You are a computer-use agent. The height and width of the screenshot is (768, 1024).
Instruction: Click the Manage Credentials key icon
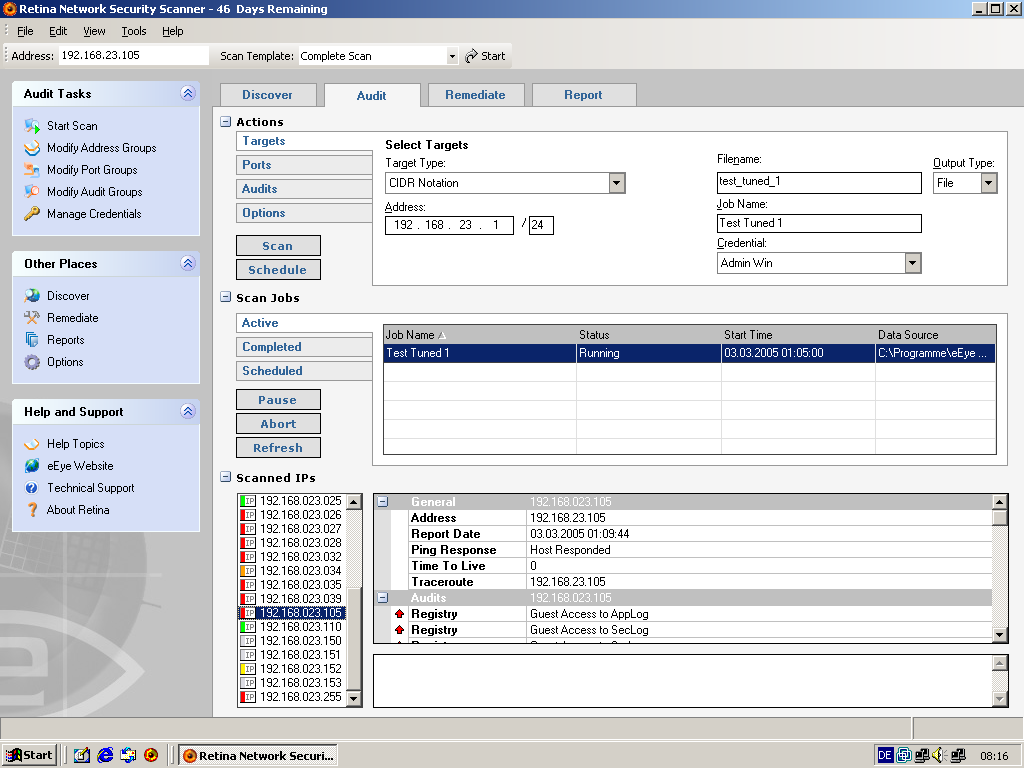32,214
